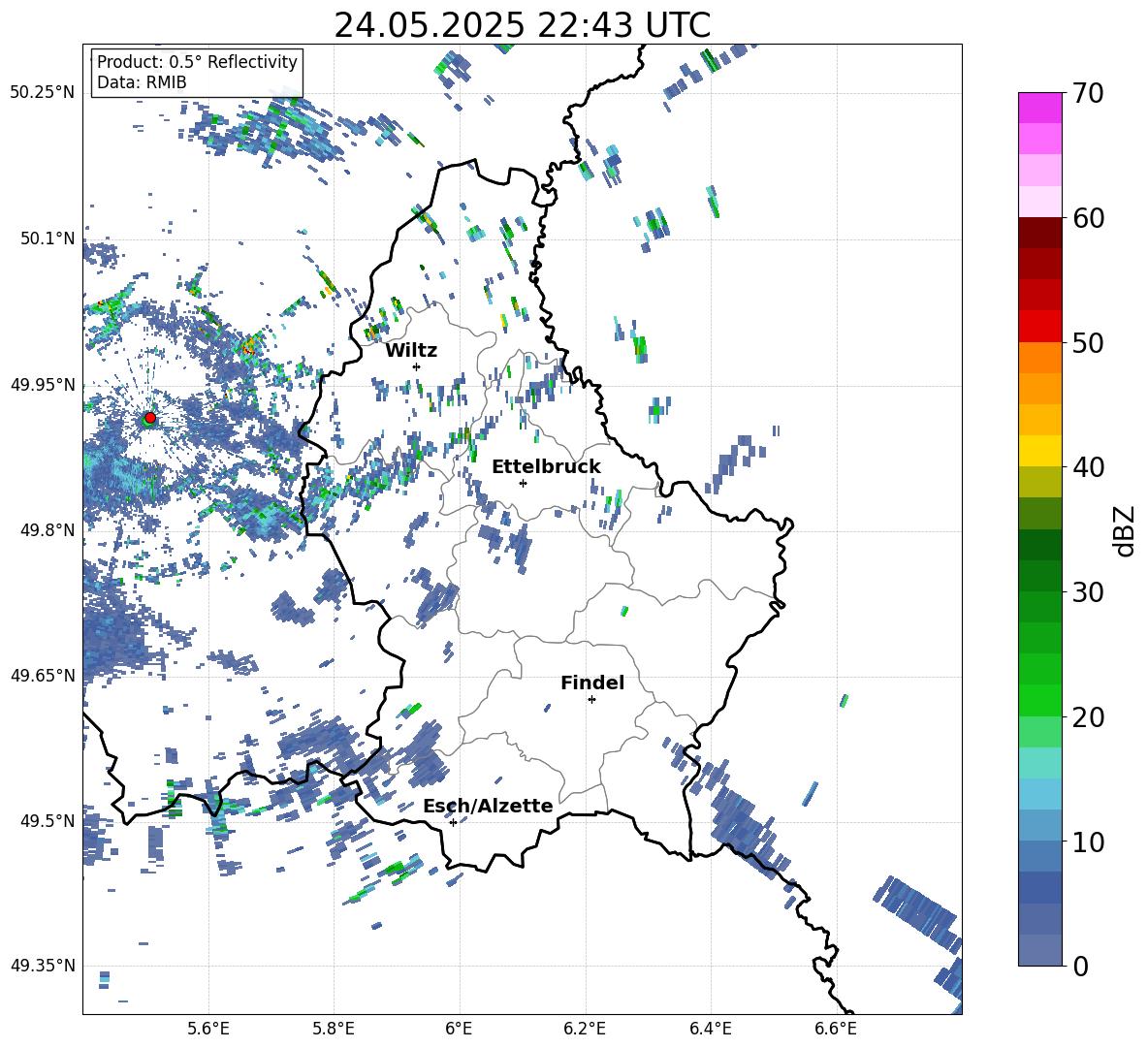Click the '30' colorbar tick label
Screen dimensions: 1148x1048
point(1088,592)
